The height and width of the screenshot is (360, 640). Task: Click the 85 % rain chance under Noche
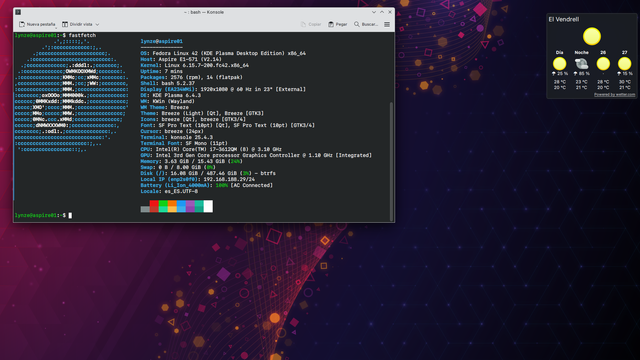click(581, 74)
